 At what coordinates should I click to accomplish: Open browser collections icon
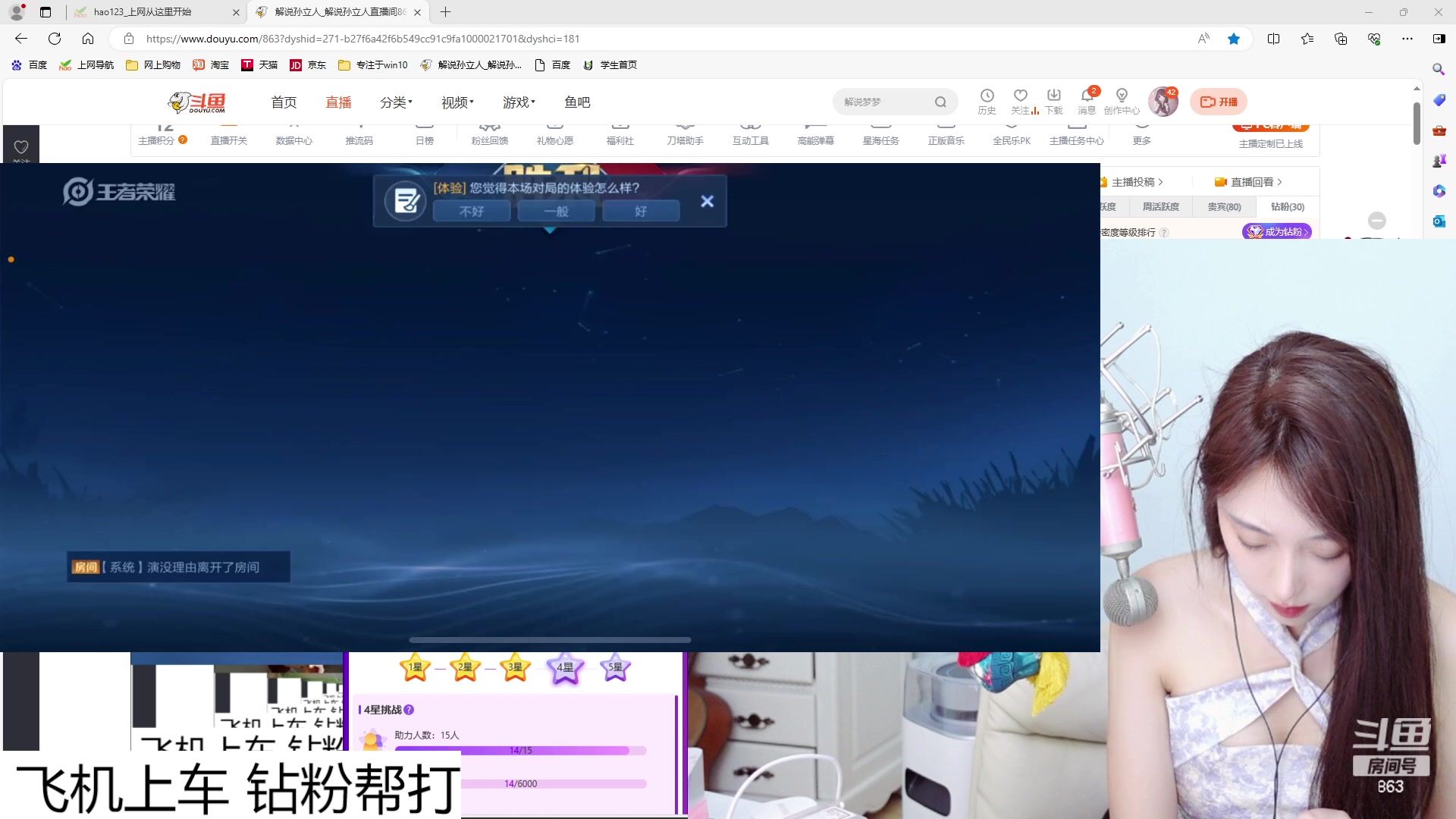click(1341, 39)
